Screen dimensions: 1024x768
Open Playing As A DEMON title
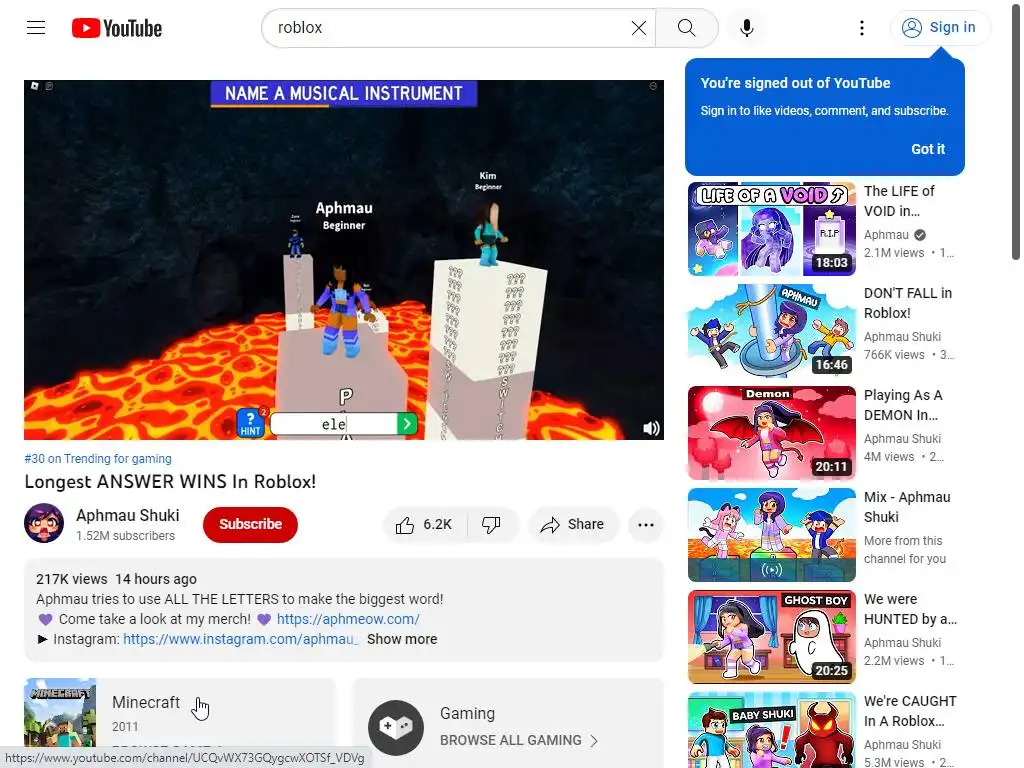pos(903,405)
